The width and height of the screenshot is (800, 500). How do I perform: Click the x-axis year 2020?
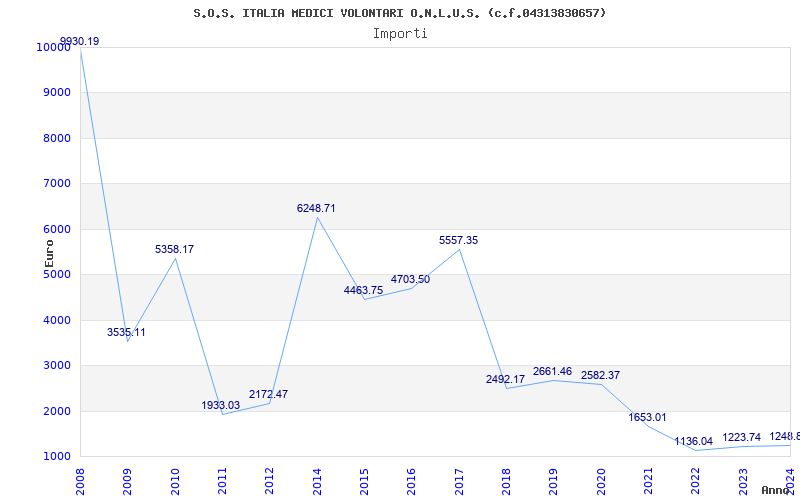point(602,481)
